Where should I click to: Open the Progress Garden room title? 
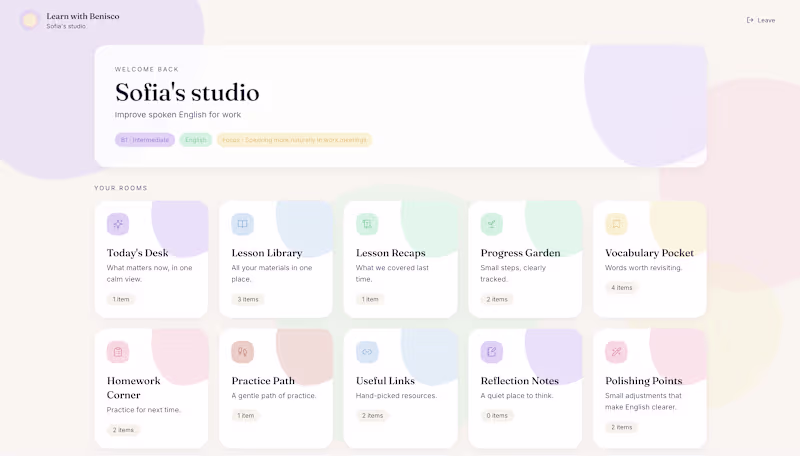pyautogui.click(x=520, y=253)
